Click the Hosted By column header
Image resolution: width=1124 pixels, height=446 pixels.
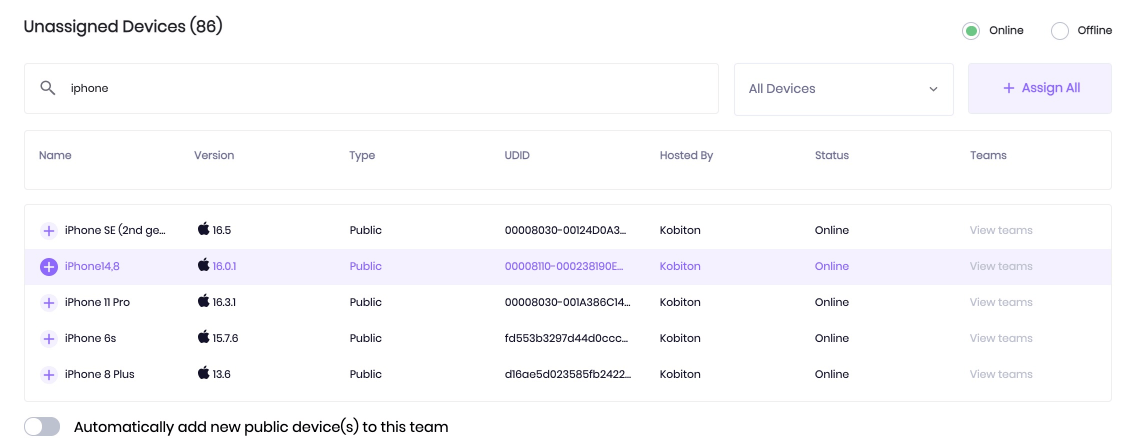(x=686, y=155)
